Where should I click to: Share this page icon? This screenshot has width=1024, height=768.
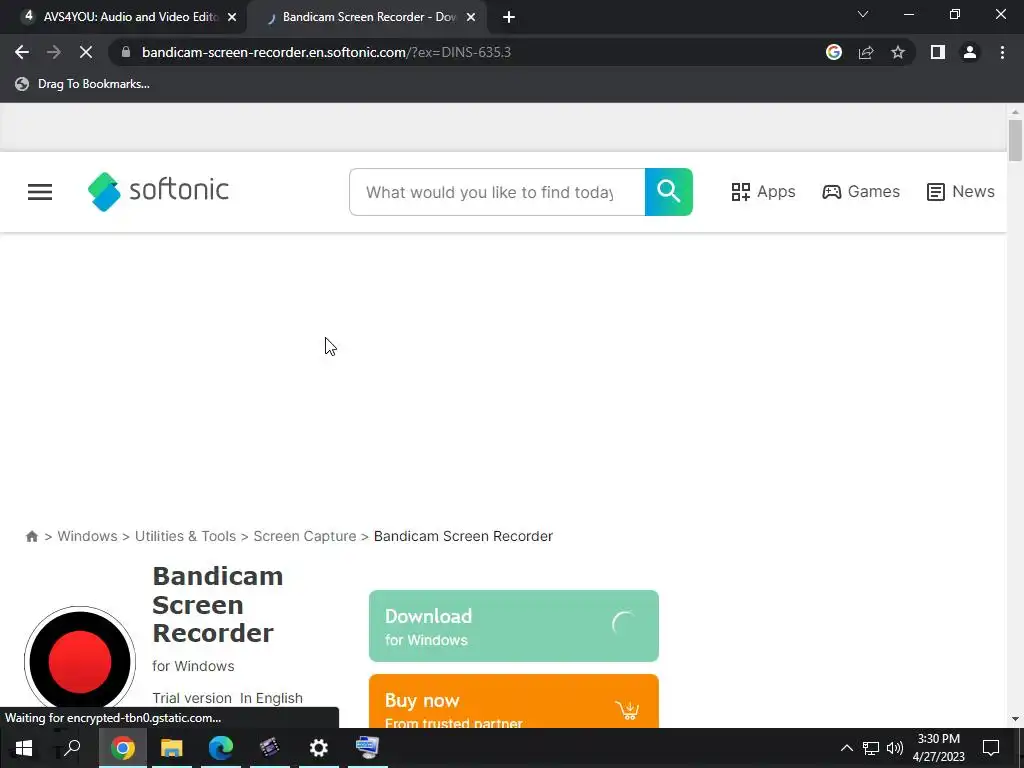pyautogui.click(x=866, y=52)
